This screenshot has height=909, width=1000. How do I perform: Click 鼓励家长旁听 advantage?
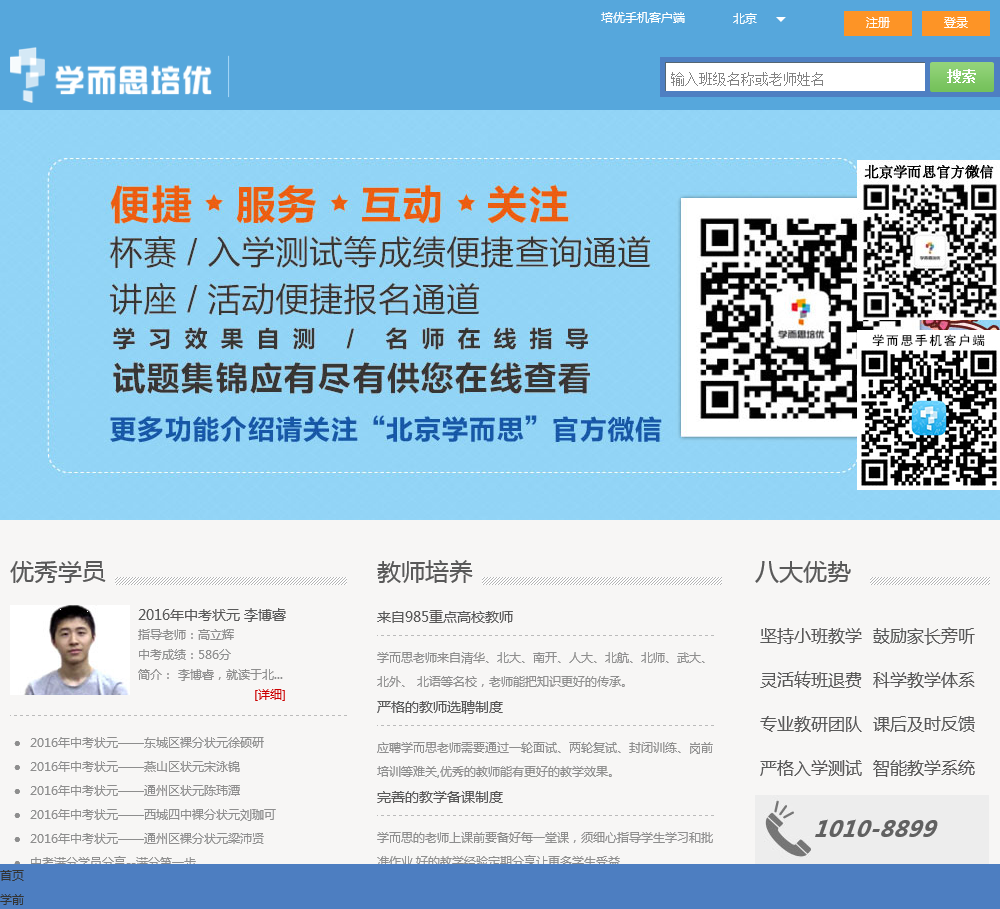pyautogui.click(x=923, y=636)
